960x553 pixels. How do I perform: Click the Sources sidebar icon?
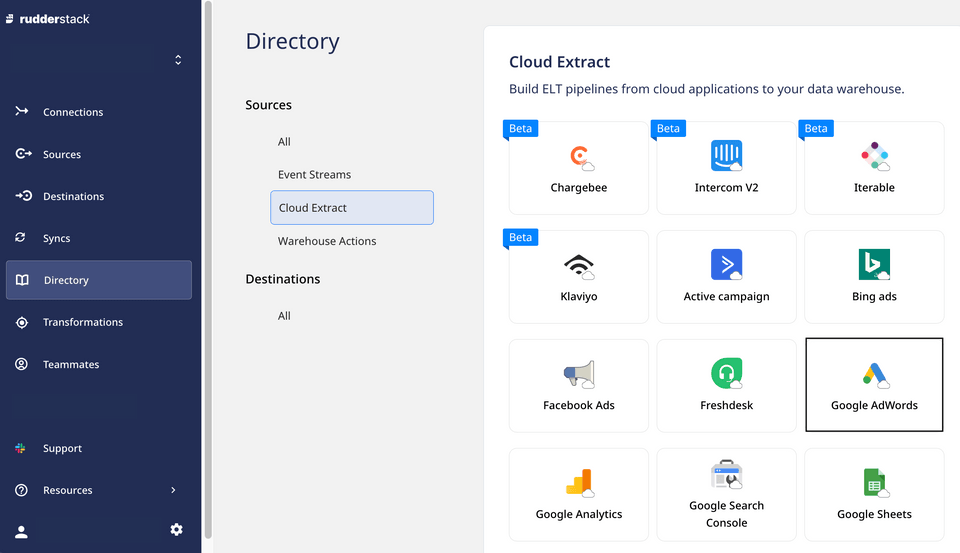[x=23, y=154]
